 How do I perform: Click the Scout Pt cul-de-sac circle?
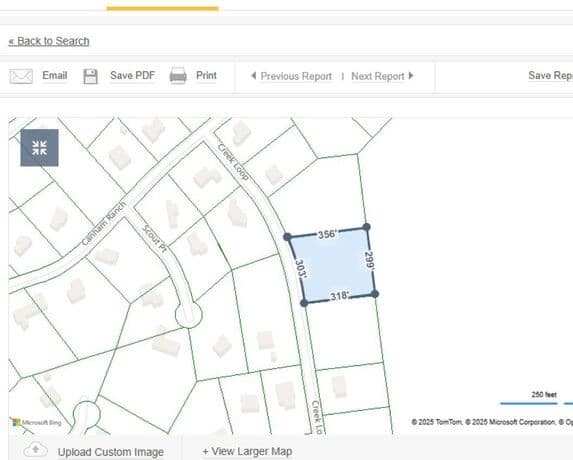(x=189, y=315)
